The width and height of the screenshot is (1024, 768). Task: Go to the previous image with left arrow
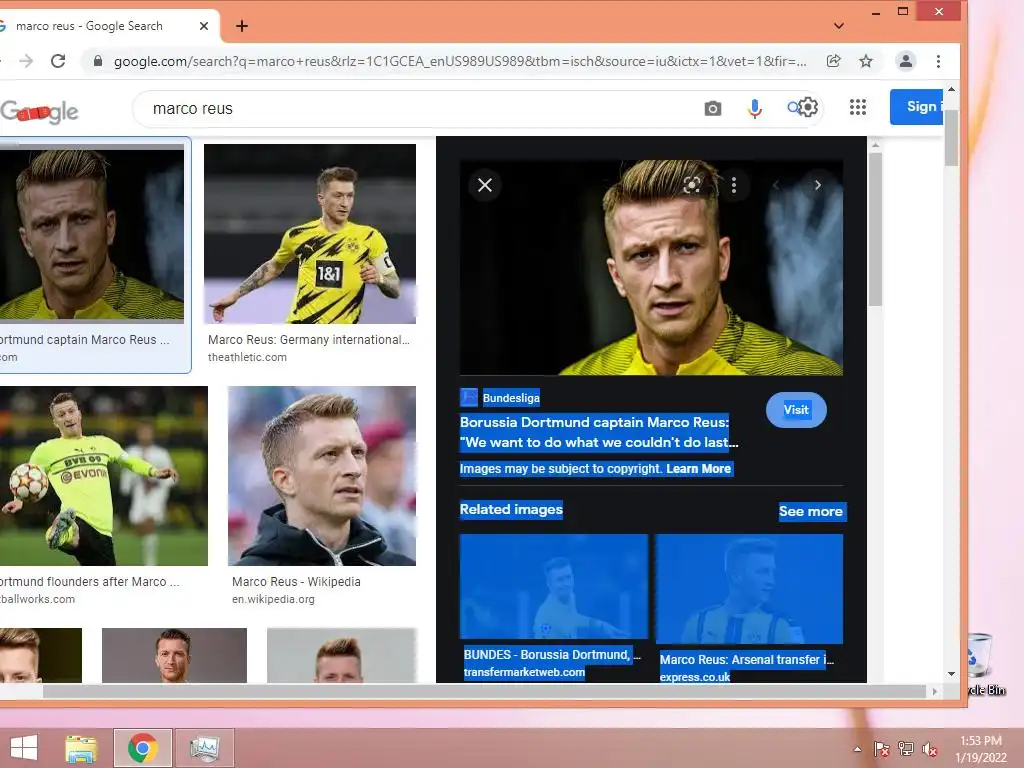pos(776,185)
